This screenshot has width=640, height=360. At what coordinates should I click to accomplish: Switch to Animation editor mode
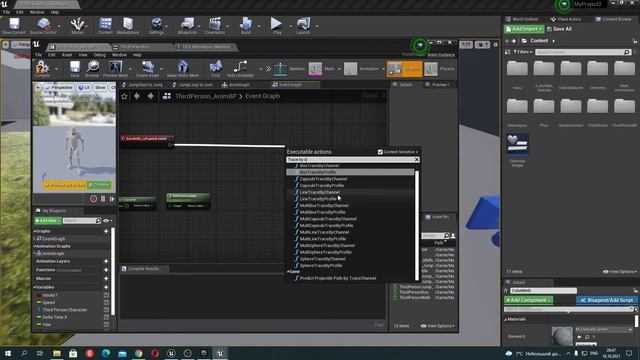tap(361, 69)
